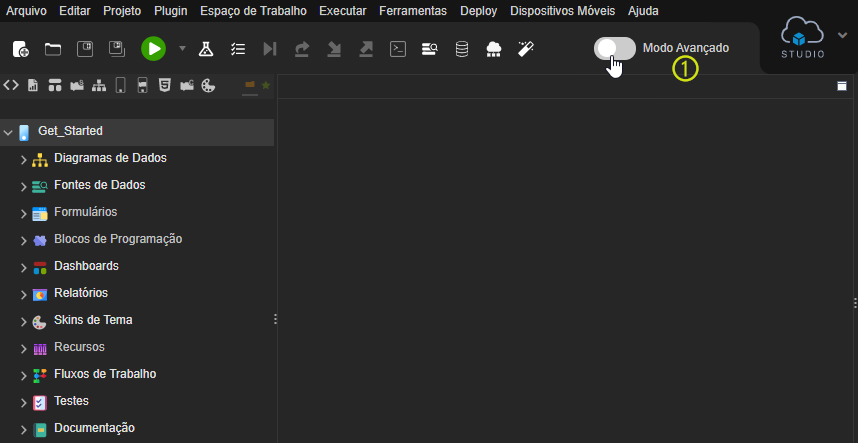The image size is (858, 443).
Task: Click the flask test icon
Action: pyautogui.click(x=206, y=49)
